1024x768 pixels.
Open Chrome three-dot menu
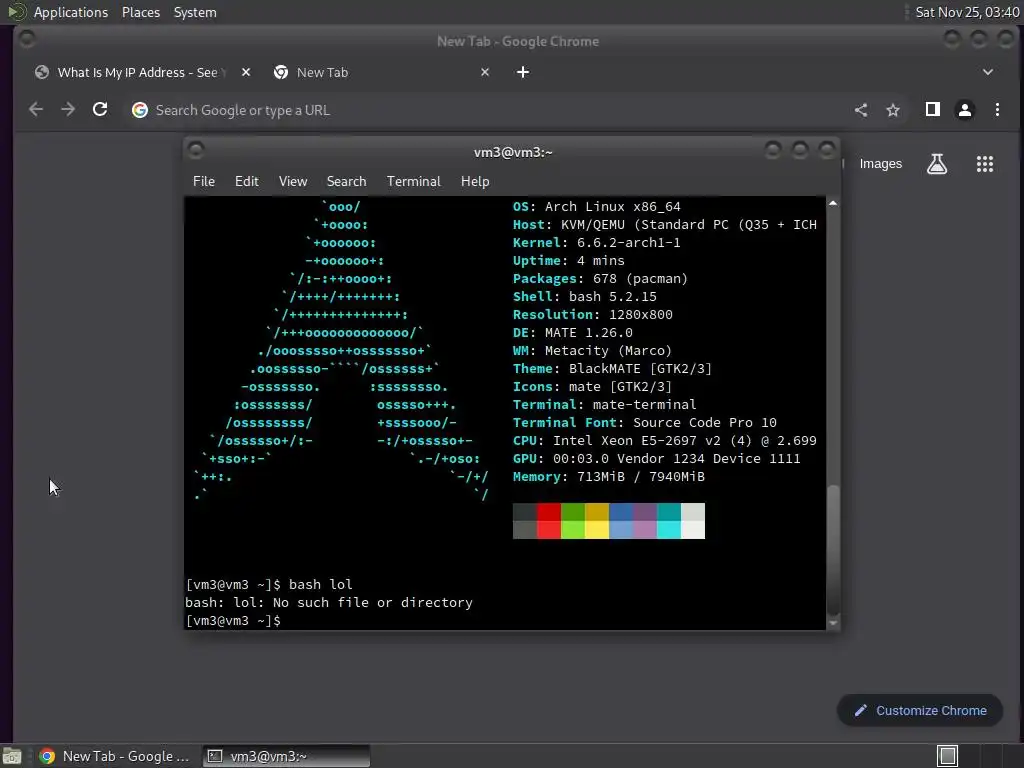[x=997, y=110]
